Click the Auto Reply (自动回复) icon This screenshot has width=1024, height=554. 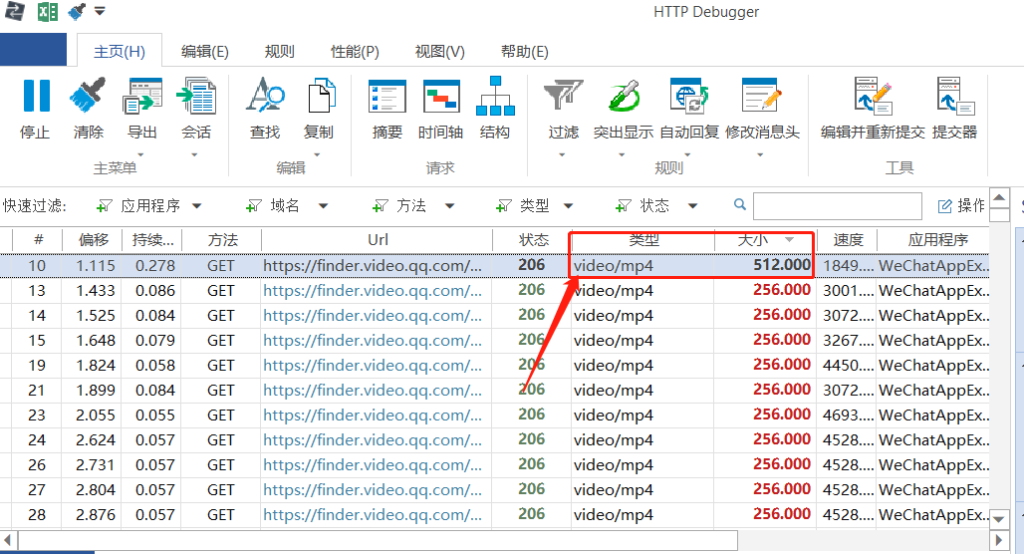click(x=689, y=96)
